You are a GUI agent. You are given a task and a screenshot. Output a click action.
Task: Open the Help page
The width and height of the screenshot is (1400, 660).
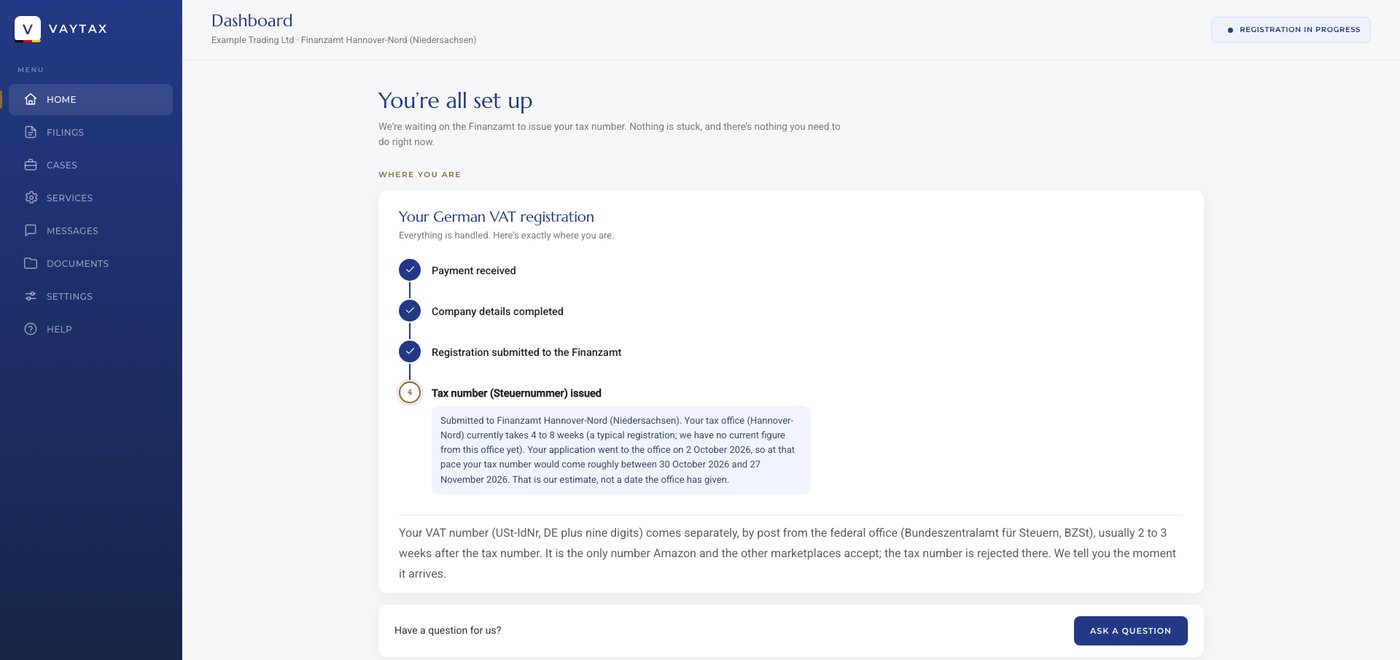(x=91, y=329)
